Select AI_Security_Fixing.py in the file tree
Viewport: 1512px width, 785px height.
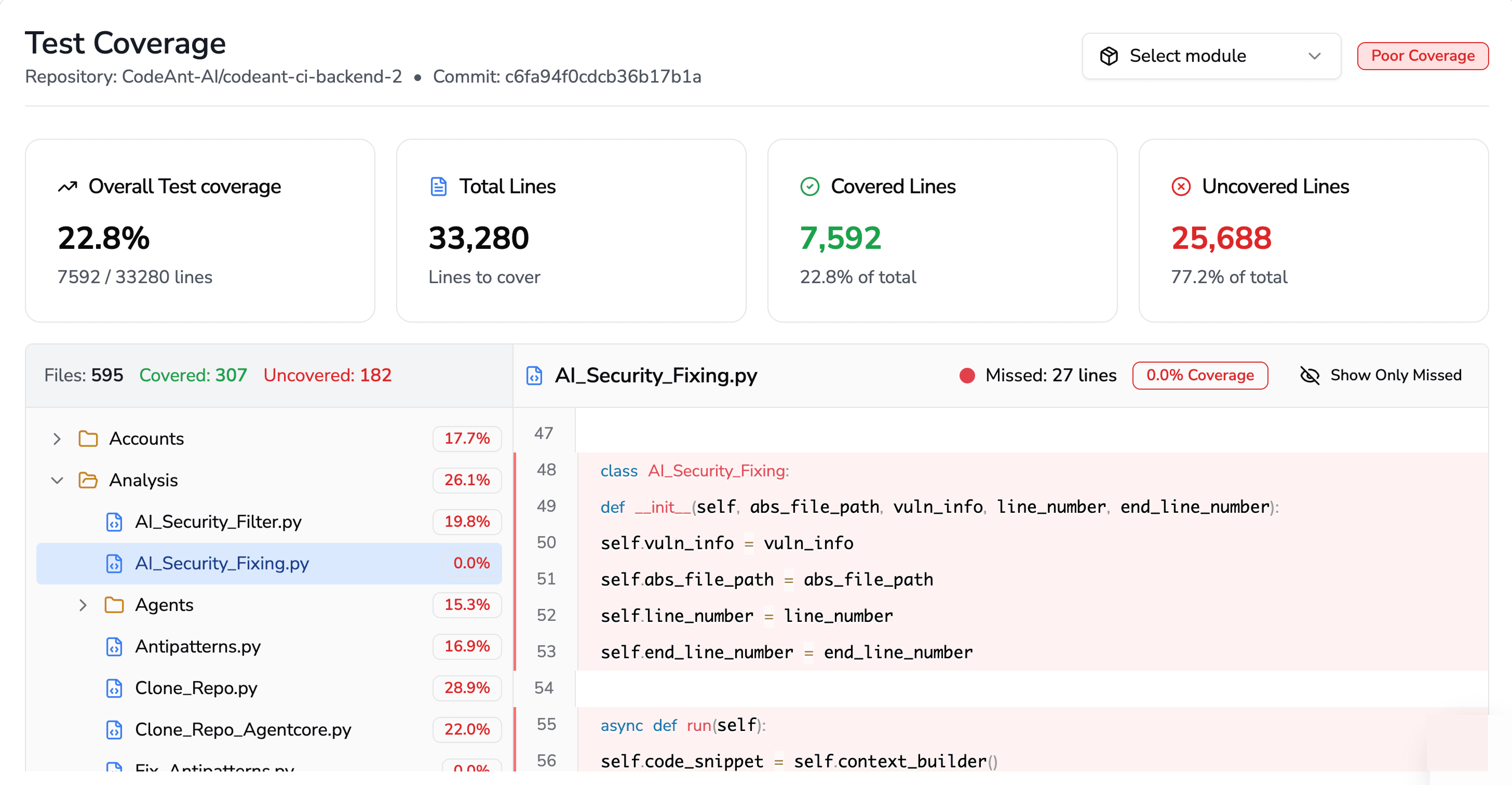(269, 564)
